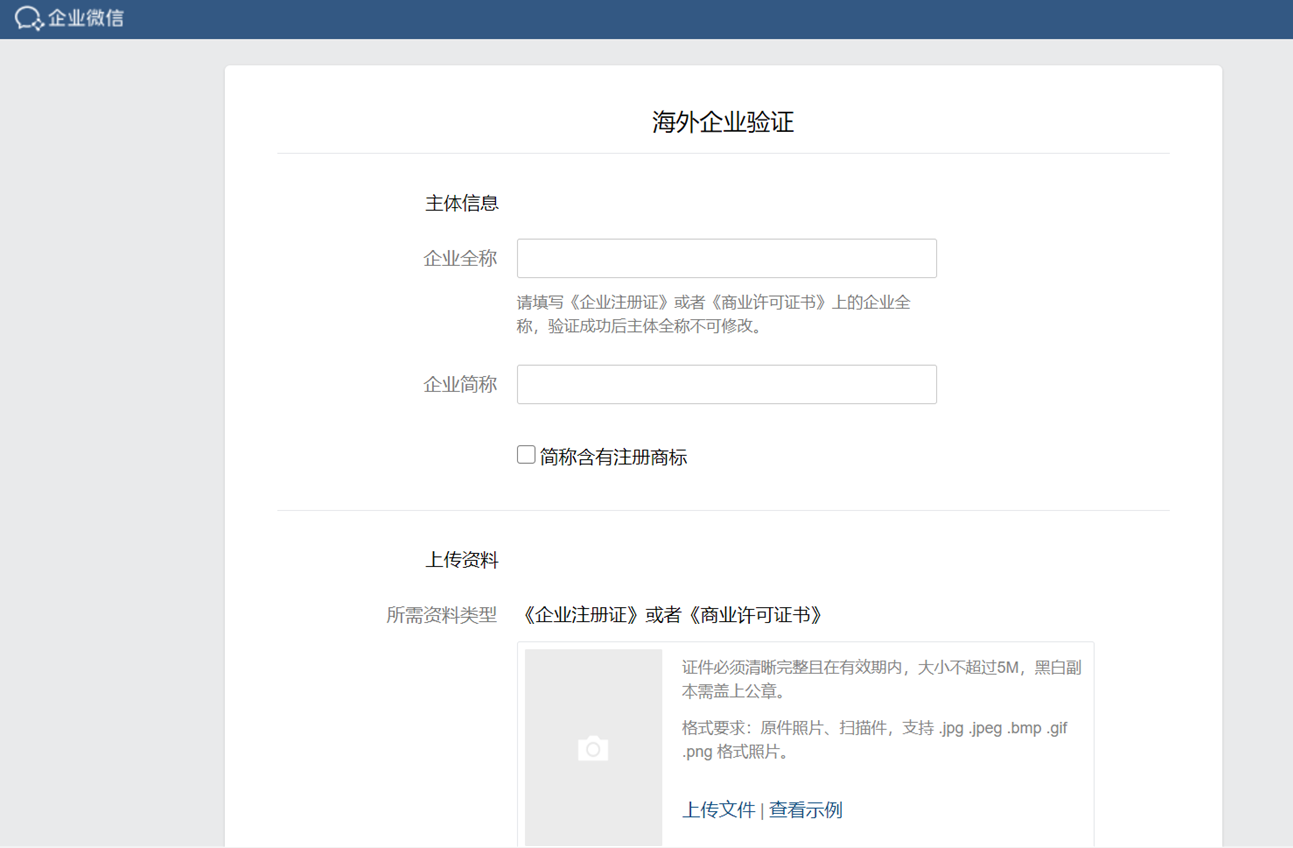Screen dimensions: 1293x848
Task: Open the 查看示例 example link
Action: coord(805,810)
